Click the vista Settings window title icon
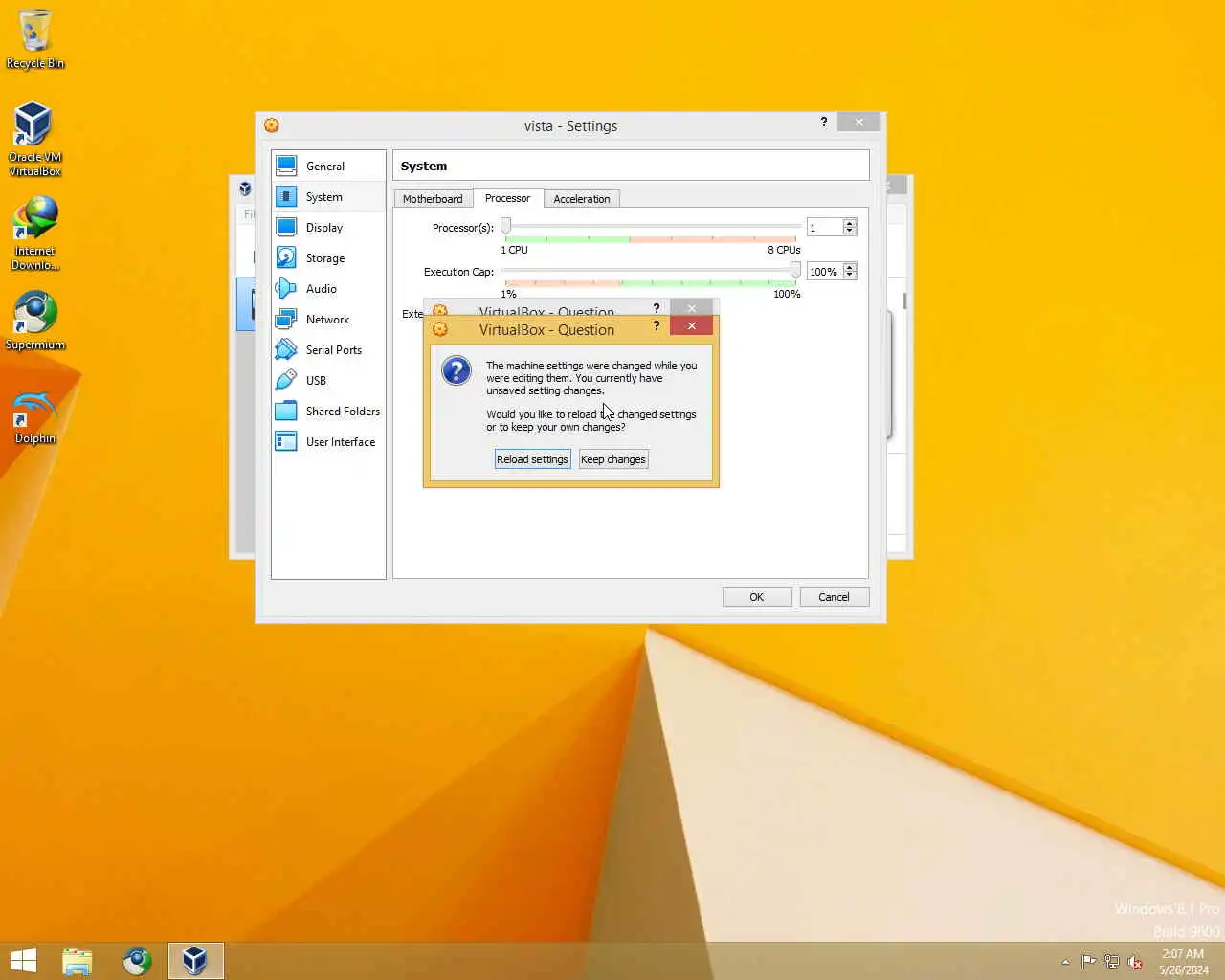1225x980 pixels. click(x=272, y=125)
